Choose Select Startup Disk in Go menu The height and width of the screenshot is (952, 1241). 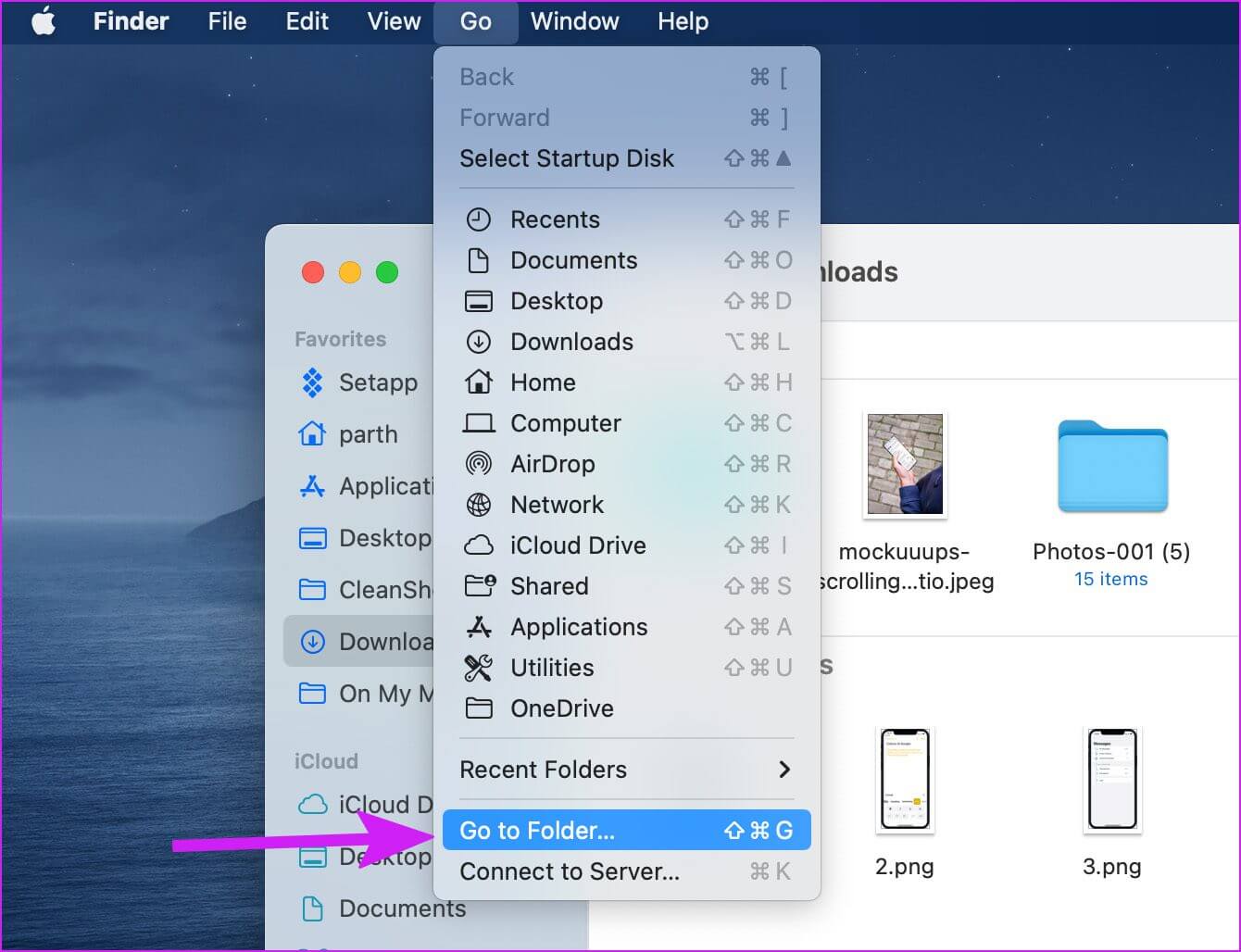coord(627,158)
